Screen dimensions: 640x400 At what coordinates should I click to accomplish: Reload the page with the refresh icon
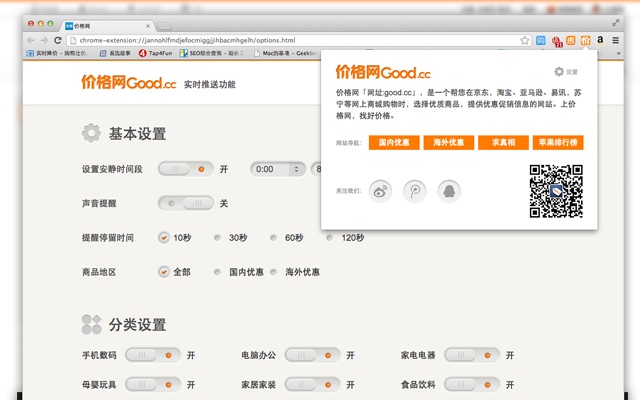(58, 40)
